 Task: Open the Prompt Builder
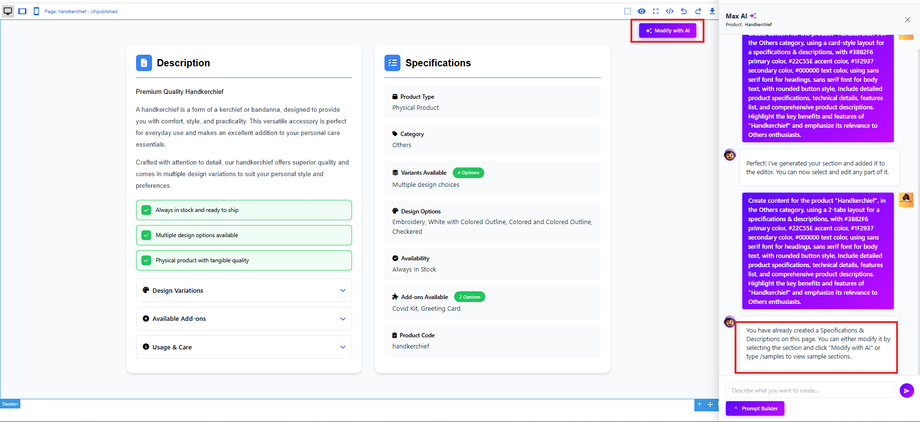755,408
